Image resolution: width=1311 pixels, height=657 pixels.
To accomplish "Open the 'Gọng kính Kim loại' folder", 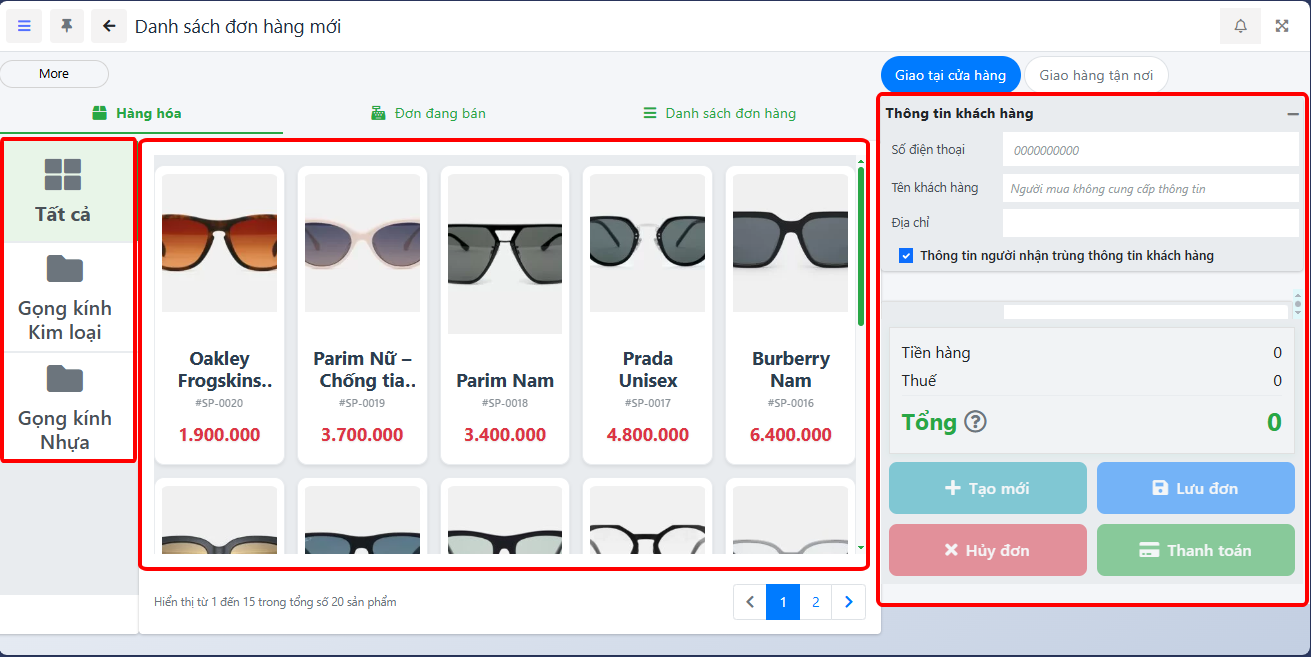I will tap(65, 269).
